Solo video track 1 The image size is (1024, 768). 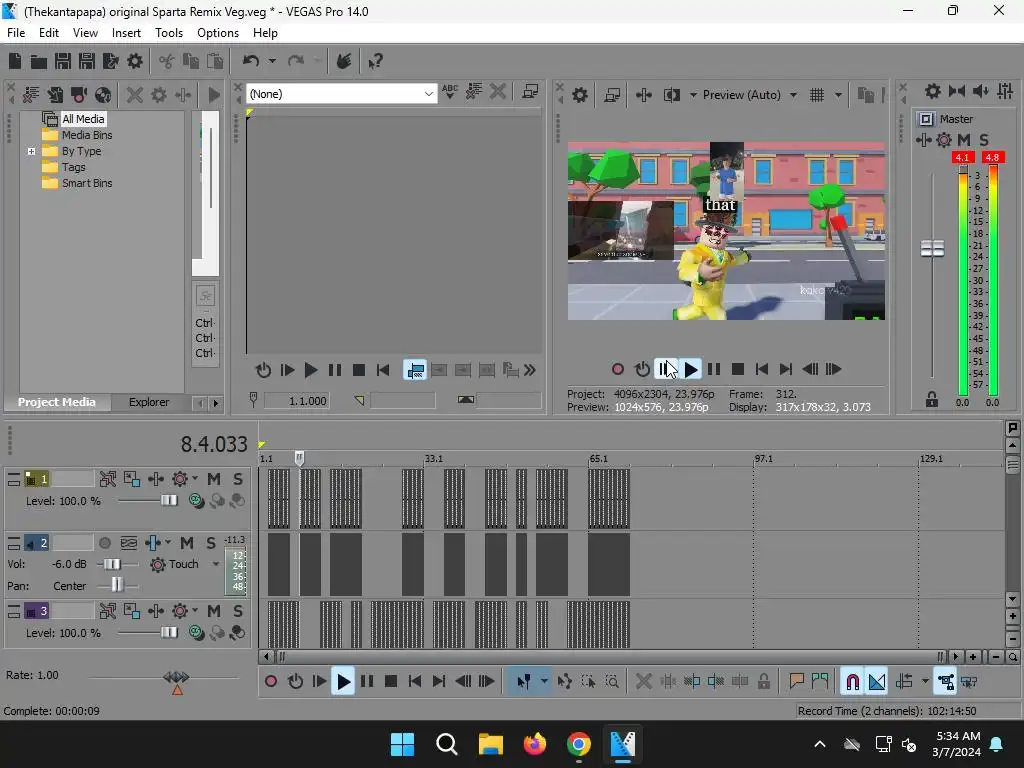tap(238, 479)
